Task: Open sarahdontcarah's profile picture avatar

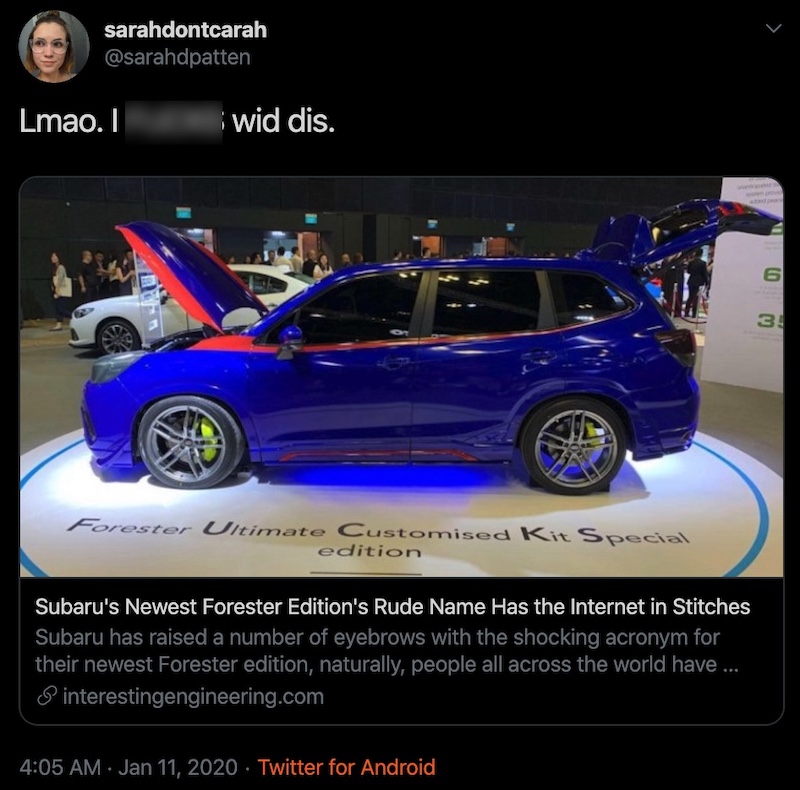Action: (x=54, y=46)
